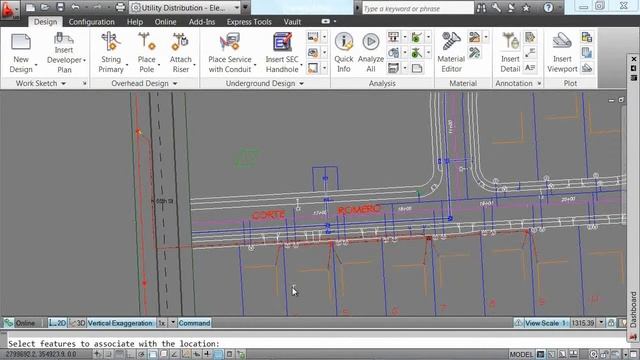Open the View Scale value dropdown
Image resolution: width=640 pixels, height=360 pixels.
click(x=601, y=323)
